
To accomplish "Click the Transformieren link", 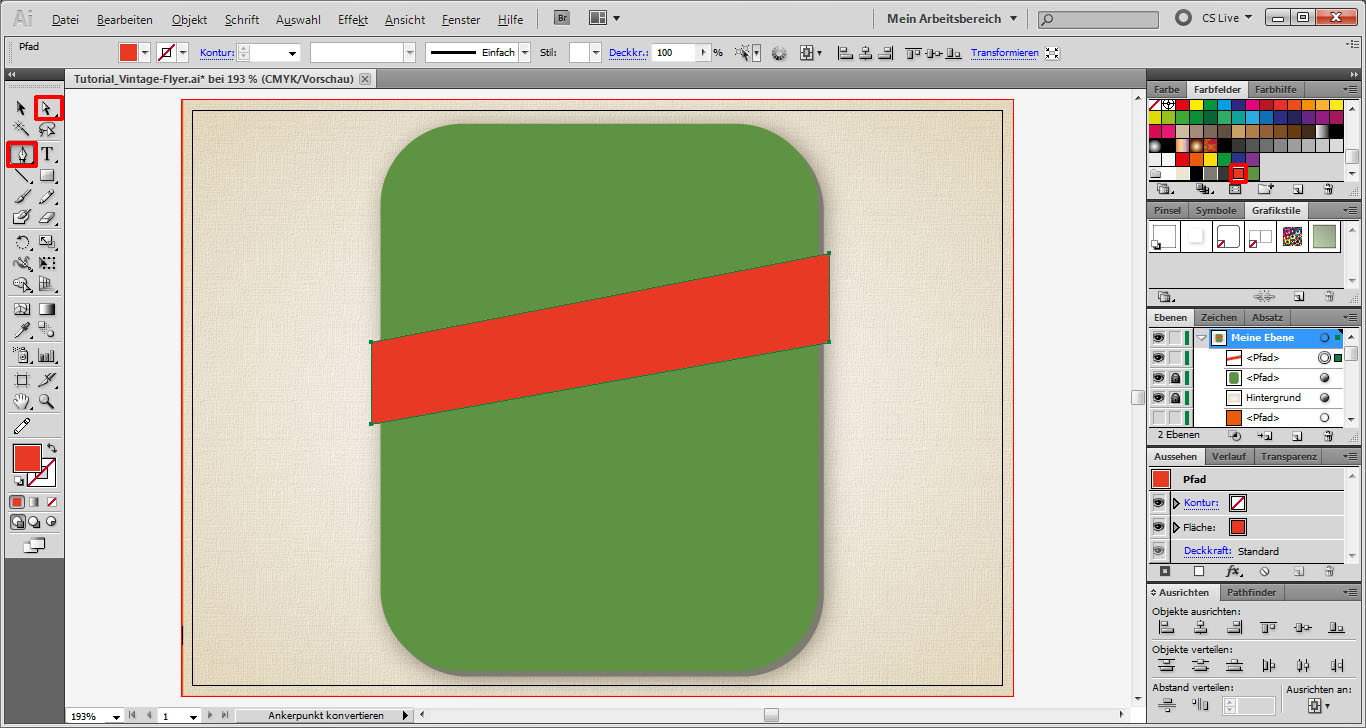I will pyautogui.click(x=1004, y=53).
